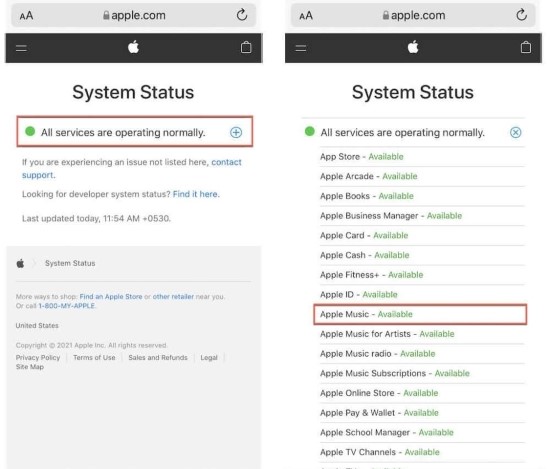Tap the apple.com address bar in left screenshot

(134, 15)
